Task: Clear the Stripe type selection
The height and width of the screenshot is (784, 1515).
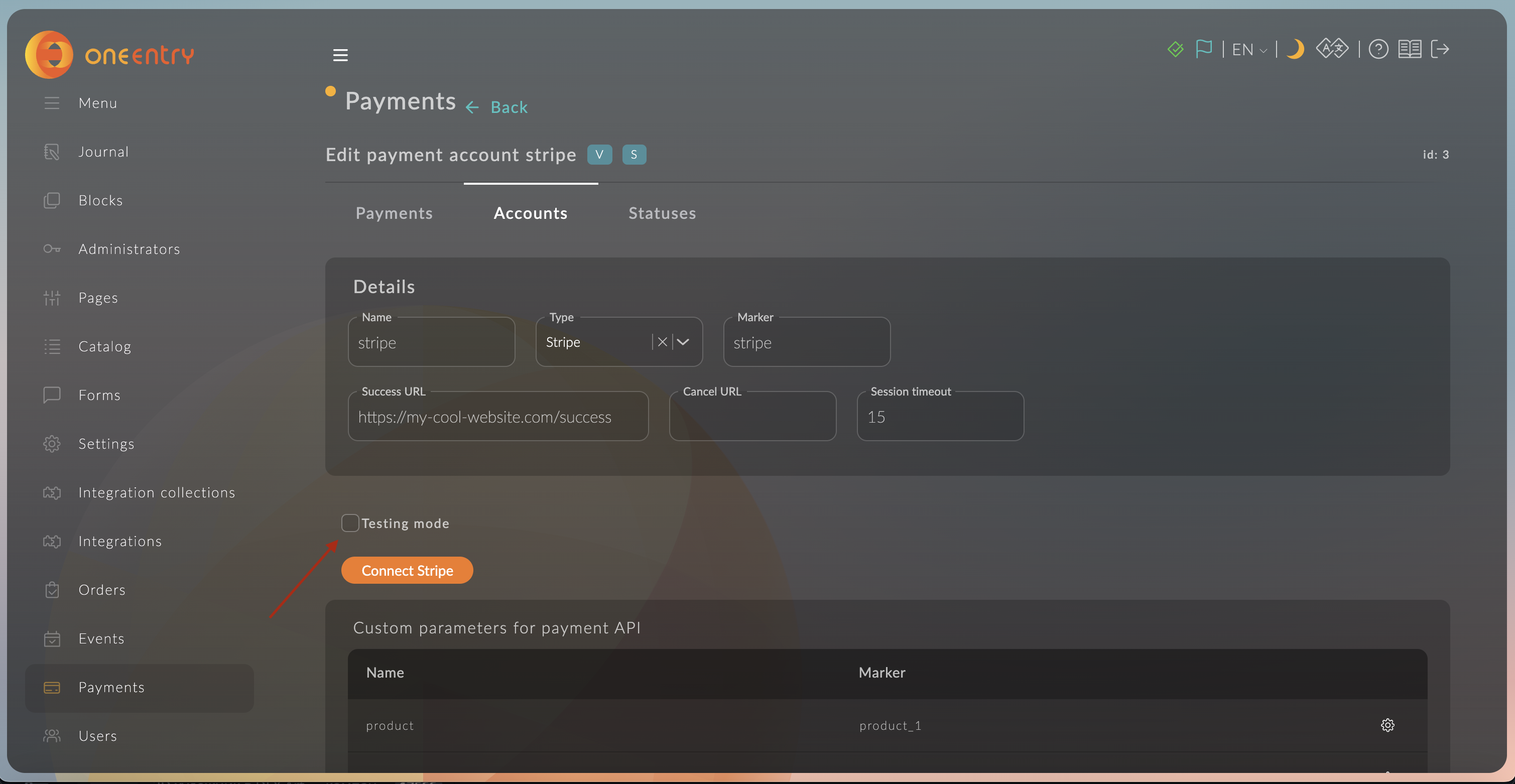Action: click(662, 342)
